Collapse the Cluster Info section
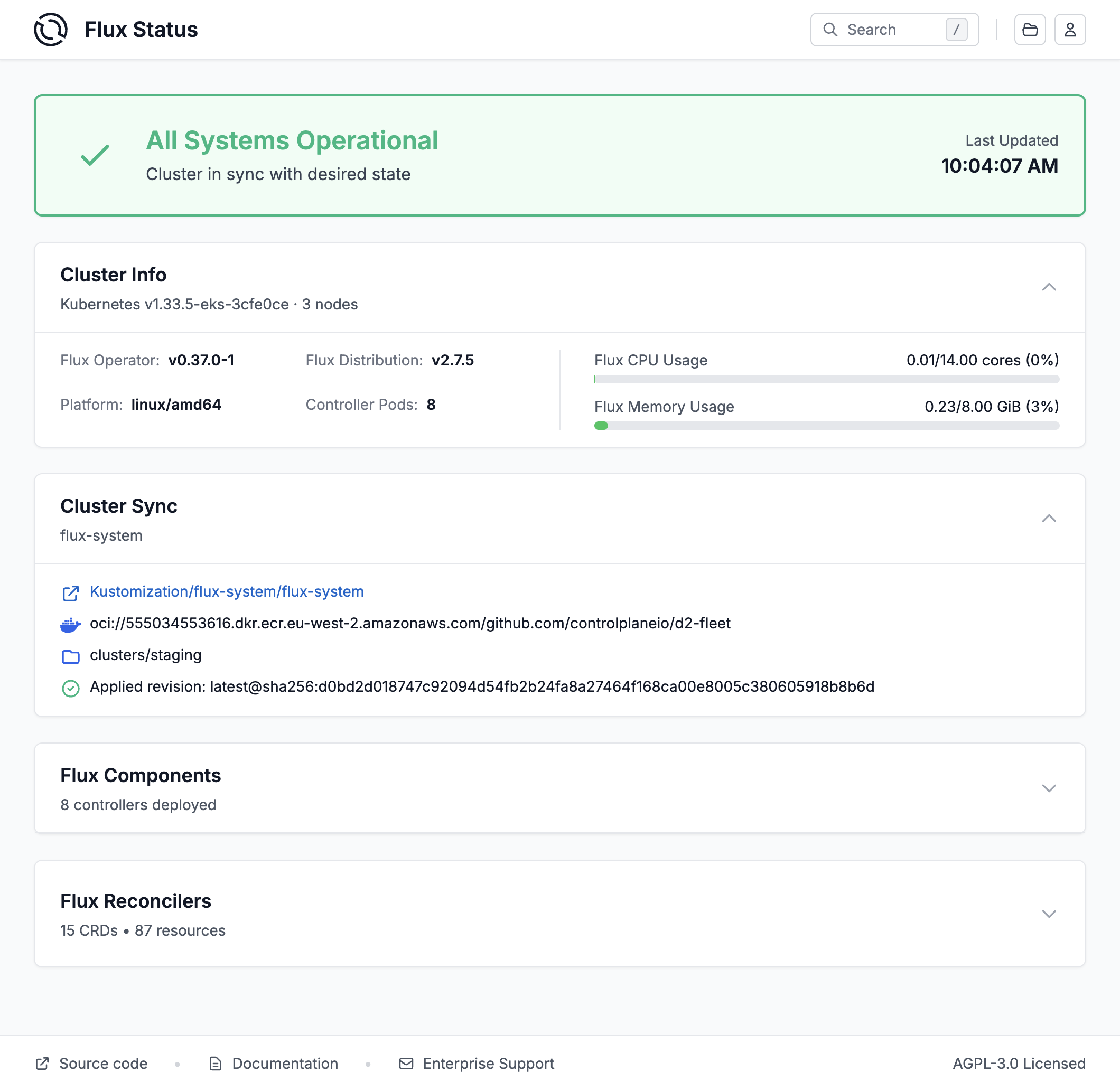 click(x=1050, y=288)
